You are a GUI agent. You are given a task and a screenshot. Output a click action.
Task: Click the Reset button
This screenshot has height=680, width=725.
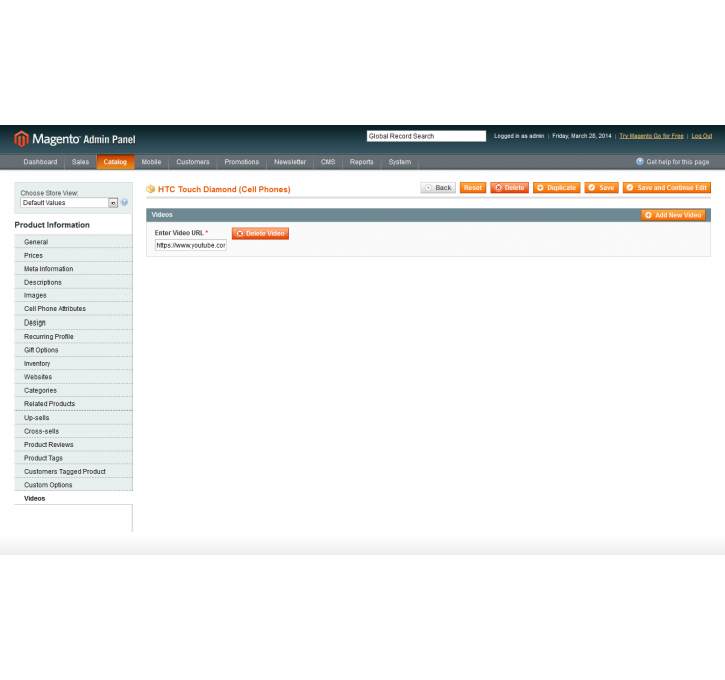(473, 188)
